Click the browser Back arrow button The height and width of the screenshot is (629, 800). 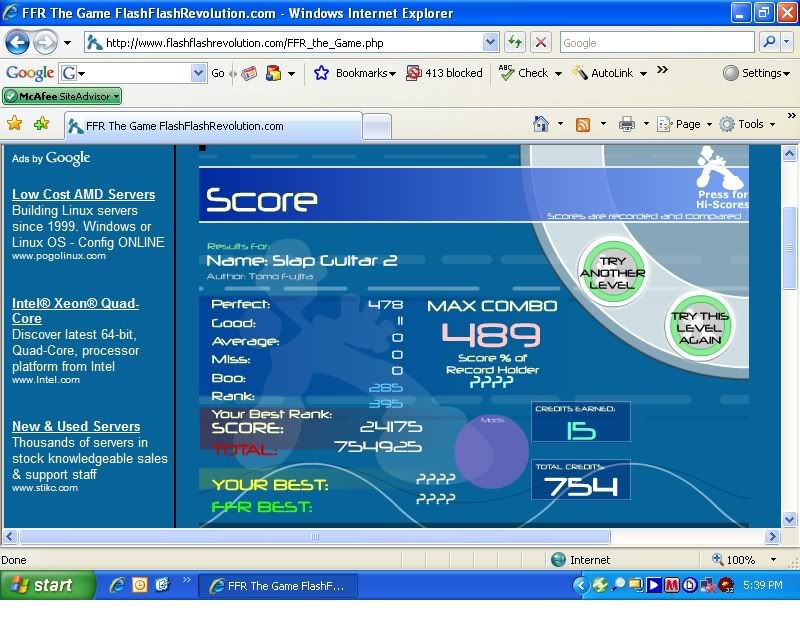[17, 43]
